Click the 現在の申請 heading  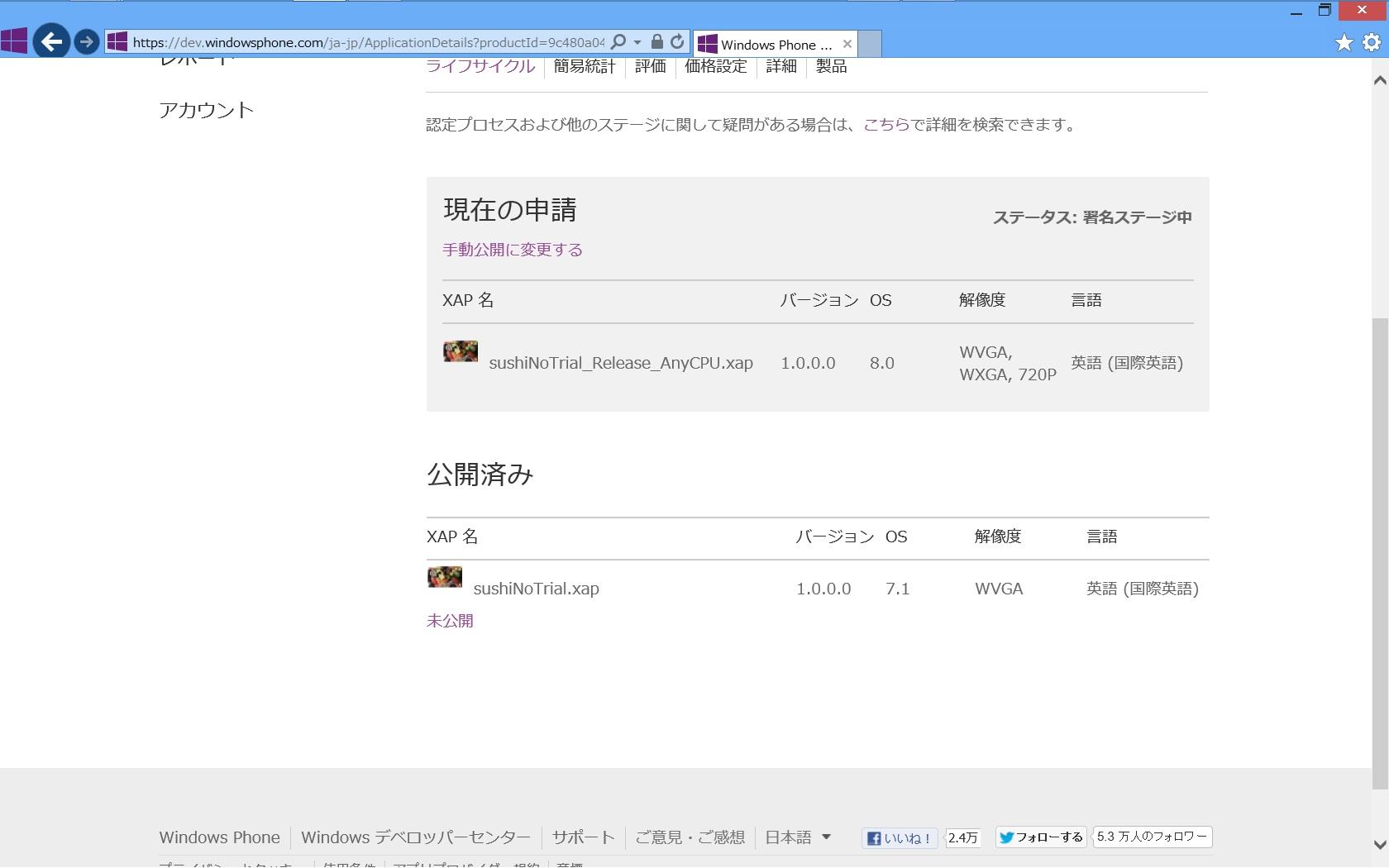[510, 210]
